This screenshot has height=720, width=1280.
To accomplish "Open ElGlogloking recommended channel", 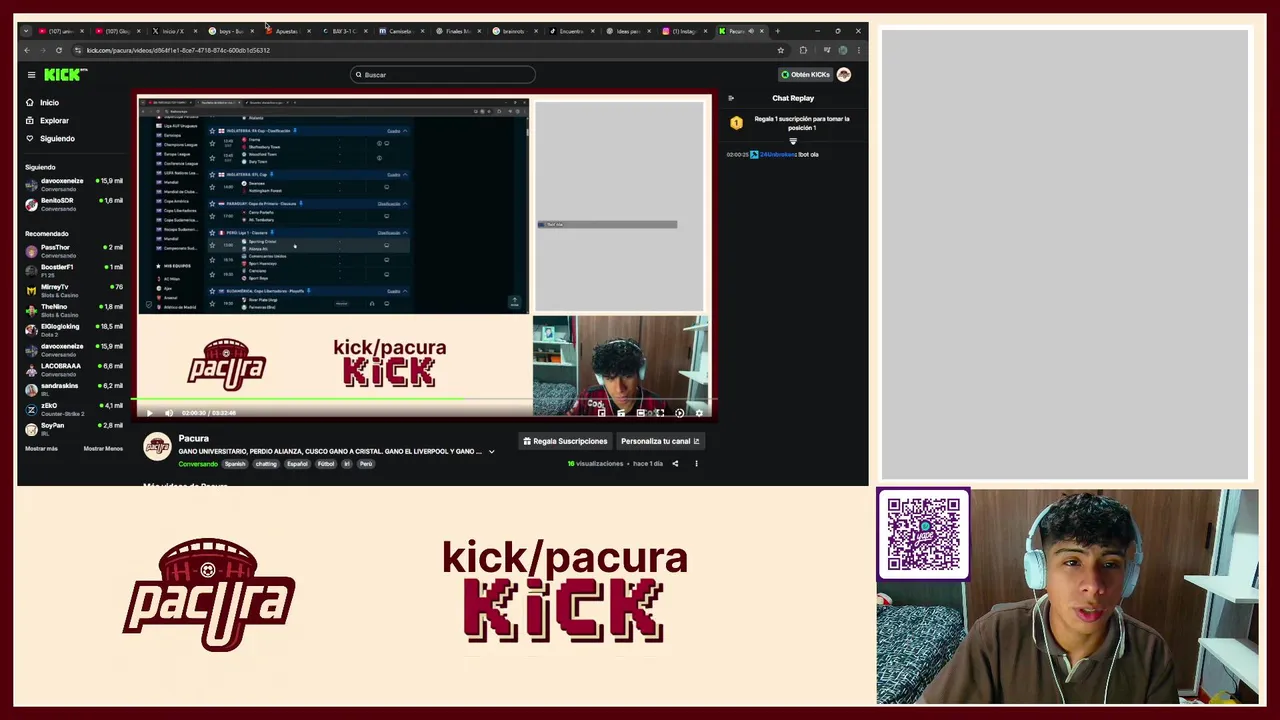I will point(74,330).
